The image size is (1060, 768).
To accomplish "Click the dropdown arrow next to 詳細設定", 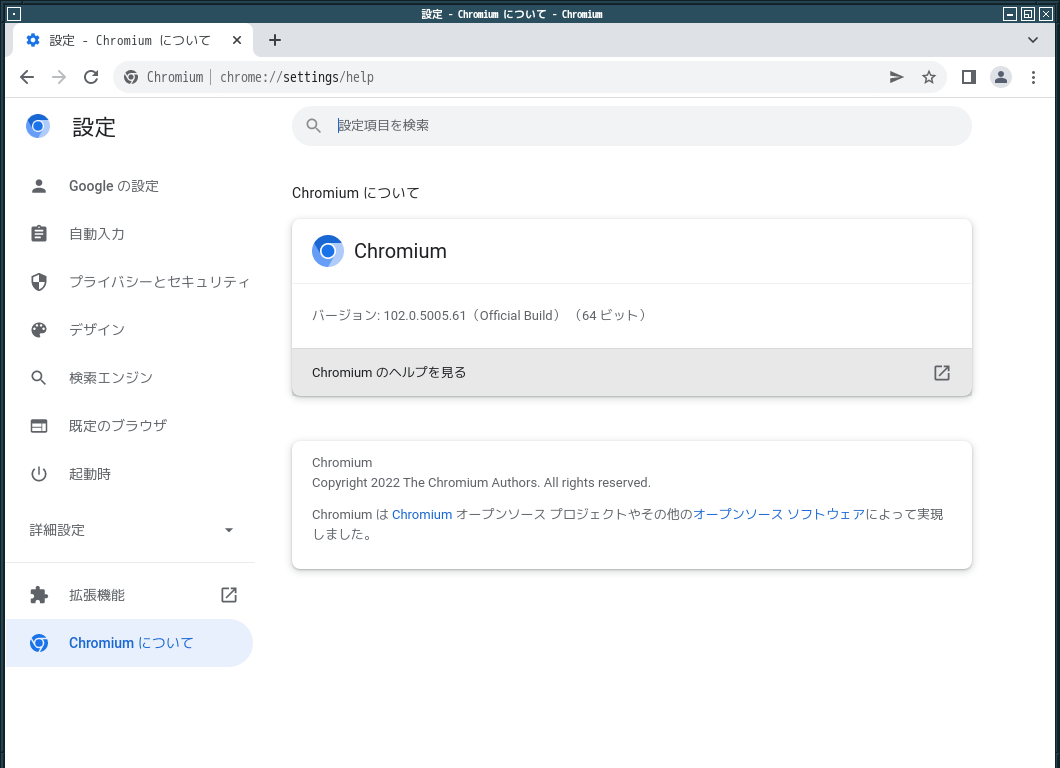I will [228, 530].
